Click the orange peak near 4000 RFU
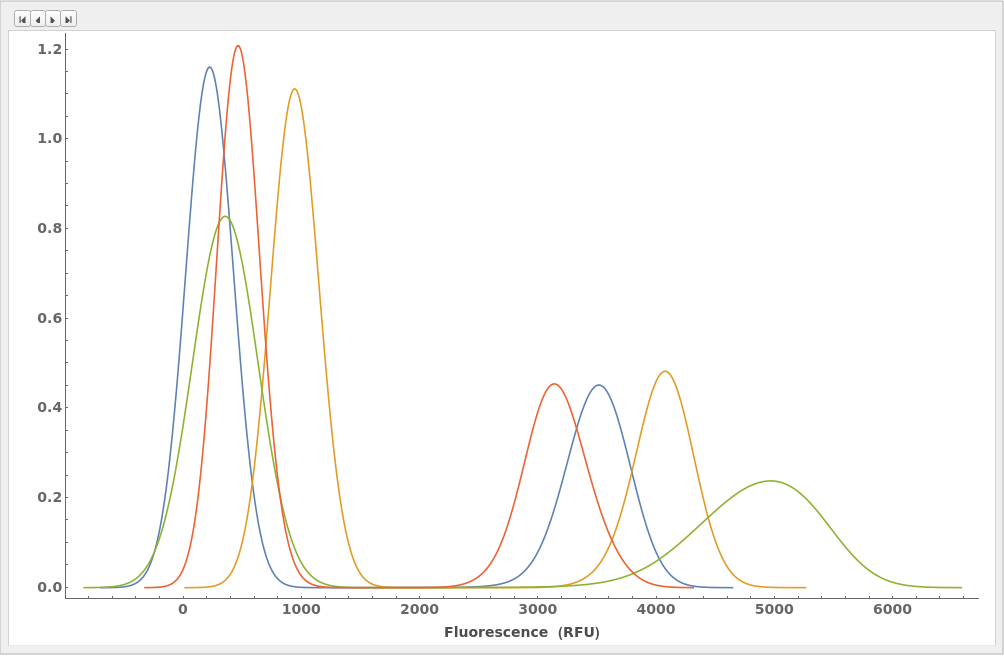 tap(664, 372)
